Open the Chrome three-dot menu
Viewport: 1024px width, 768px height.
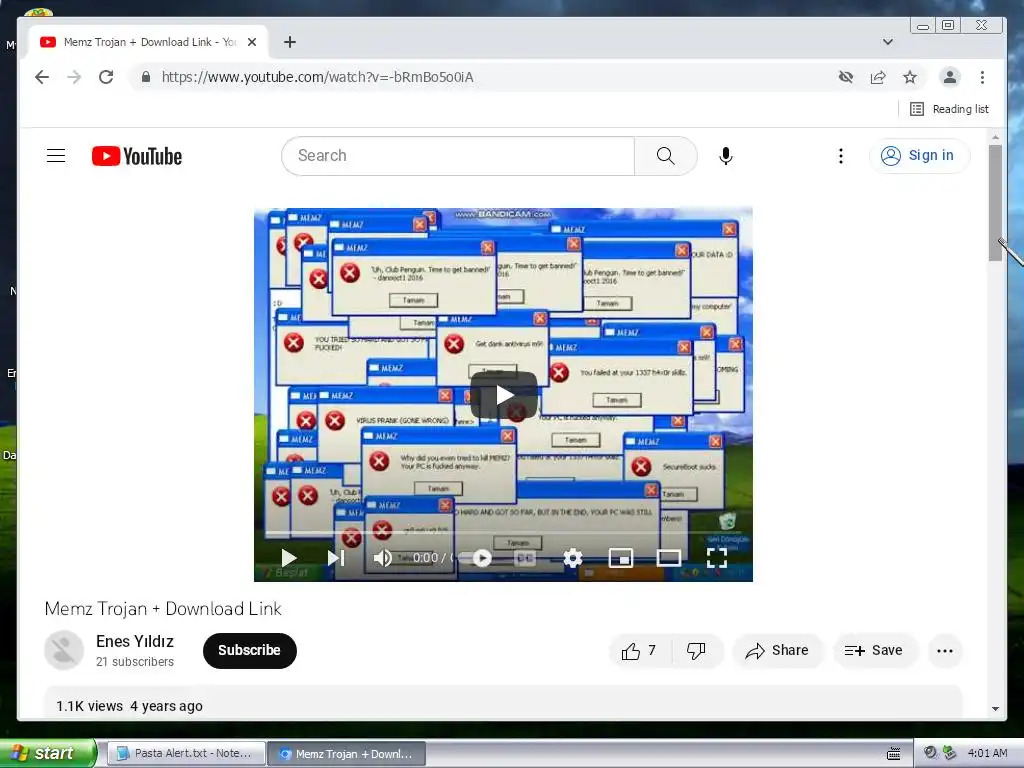(x=982, y=77)
